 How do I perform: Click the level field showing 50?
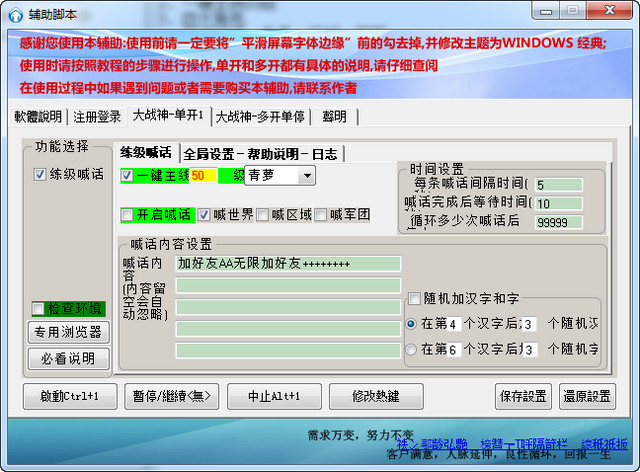pos(203,176)
